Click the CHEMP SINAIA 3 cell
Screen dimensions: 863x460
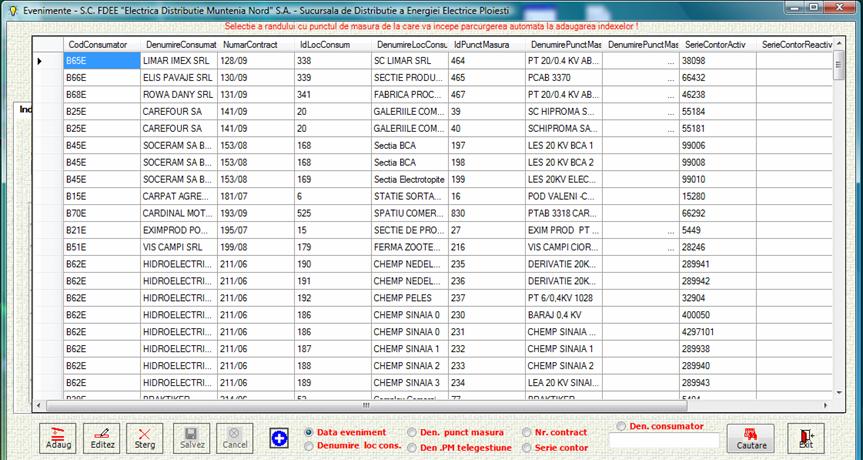(x=410, y=382)
